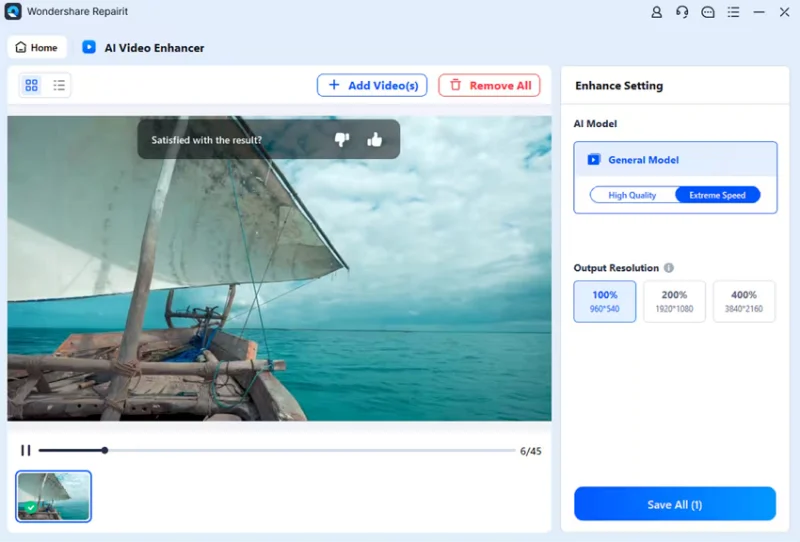
Task: Select 100% 960*540 output resolution
Action: (x=604, y=301)
